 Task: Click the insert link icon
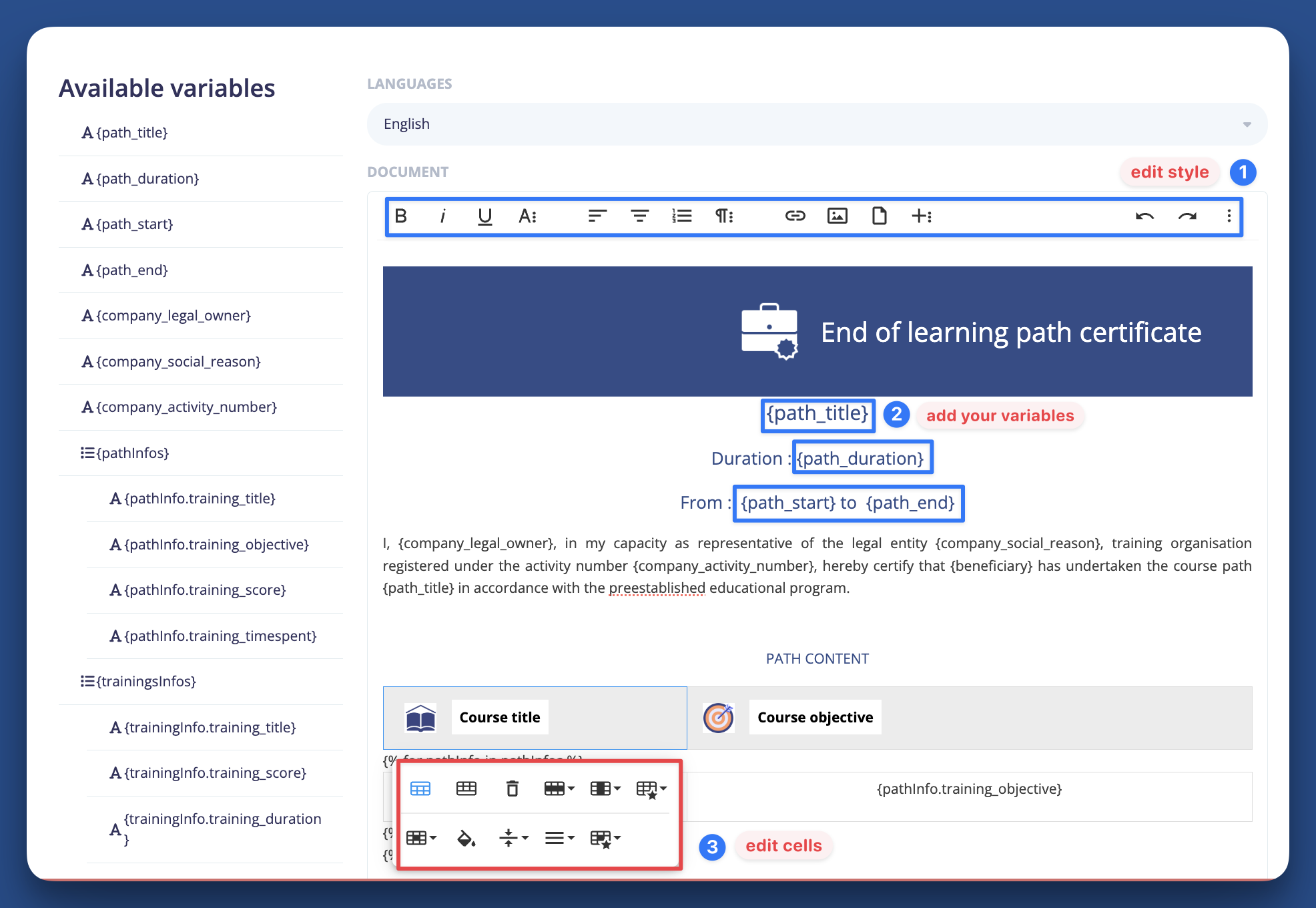coord(795,216)
